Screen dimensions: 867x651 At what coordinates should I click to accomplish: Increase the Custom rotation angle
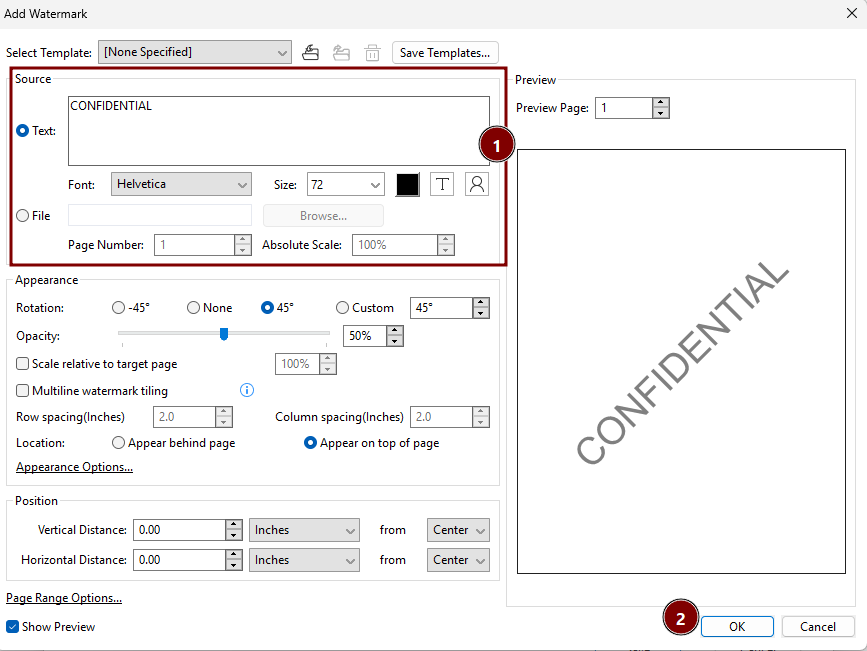[x=481, y=303]
